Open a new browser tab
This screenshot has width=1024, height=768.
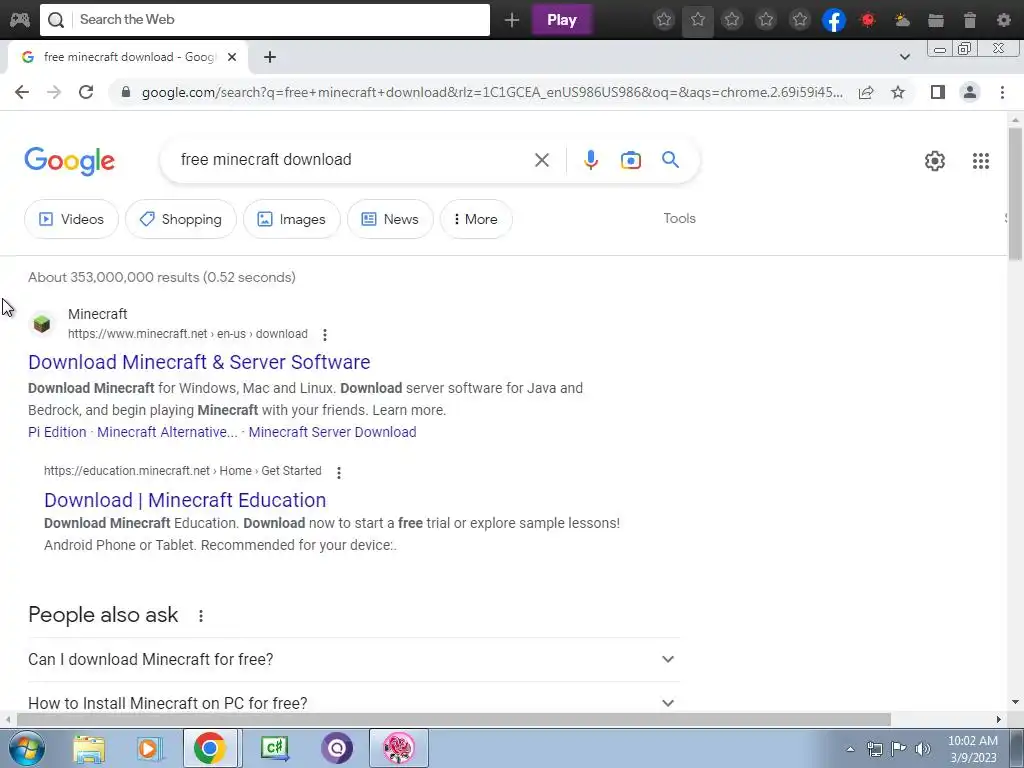270,57
